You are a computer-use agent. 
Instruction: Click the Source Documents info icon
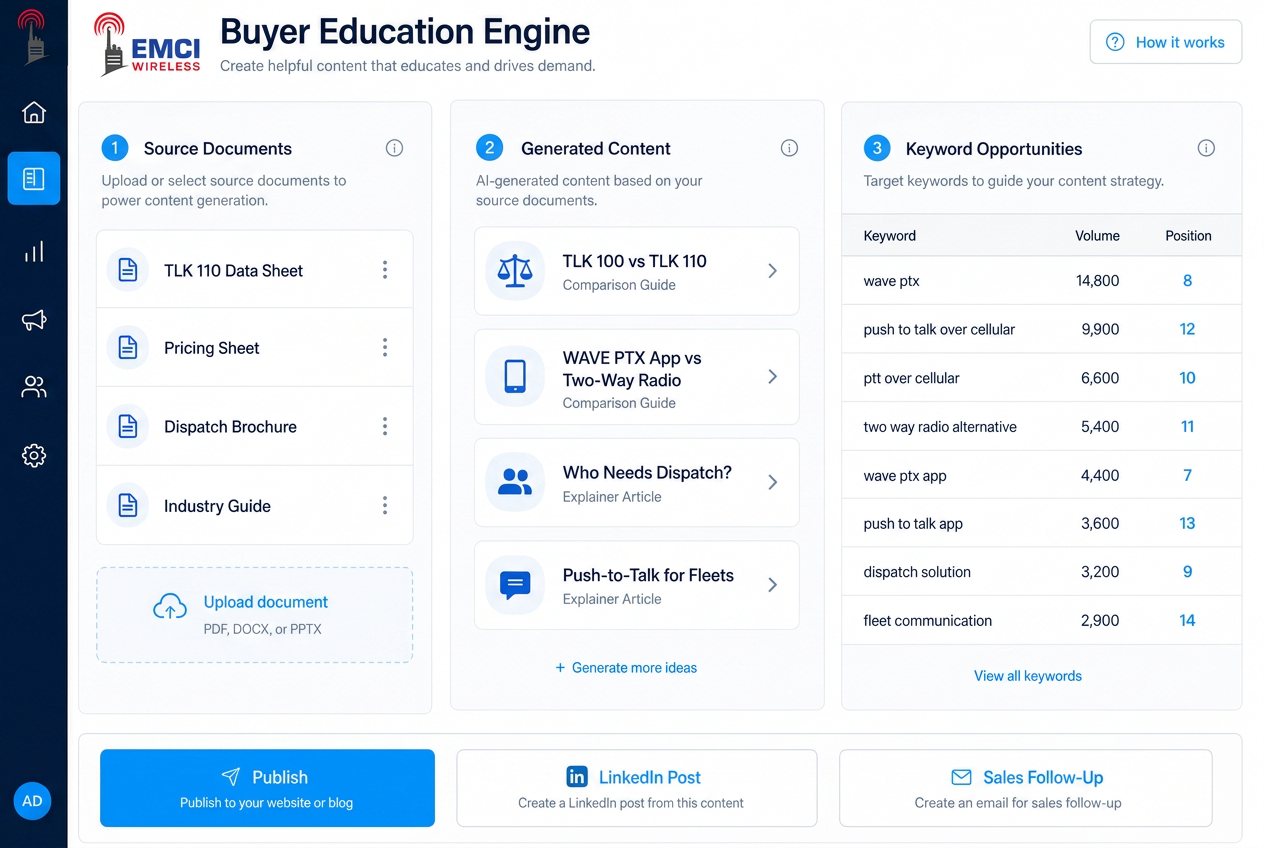coord(394,148)
